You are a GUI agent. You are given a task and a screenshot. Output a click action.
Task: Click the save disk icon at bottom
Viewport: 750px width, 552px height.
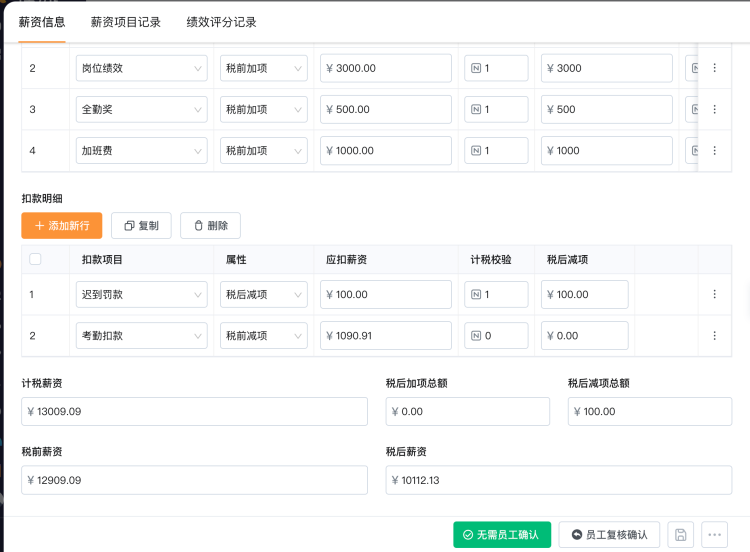click(680, 535)
